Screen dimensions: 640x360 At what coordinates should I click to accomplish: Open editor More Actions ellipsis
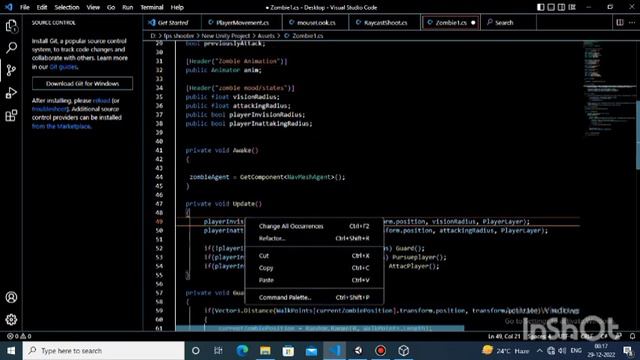[x=632, y=22]
